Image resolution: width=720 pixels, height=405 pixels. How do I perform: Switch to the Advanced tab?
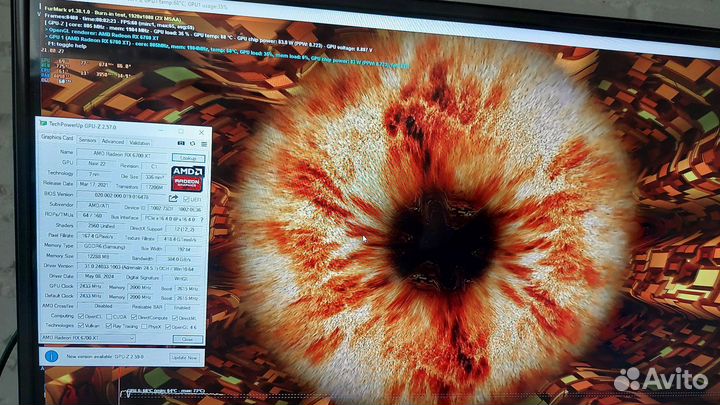112,141
